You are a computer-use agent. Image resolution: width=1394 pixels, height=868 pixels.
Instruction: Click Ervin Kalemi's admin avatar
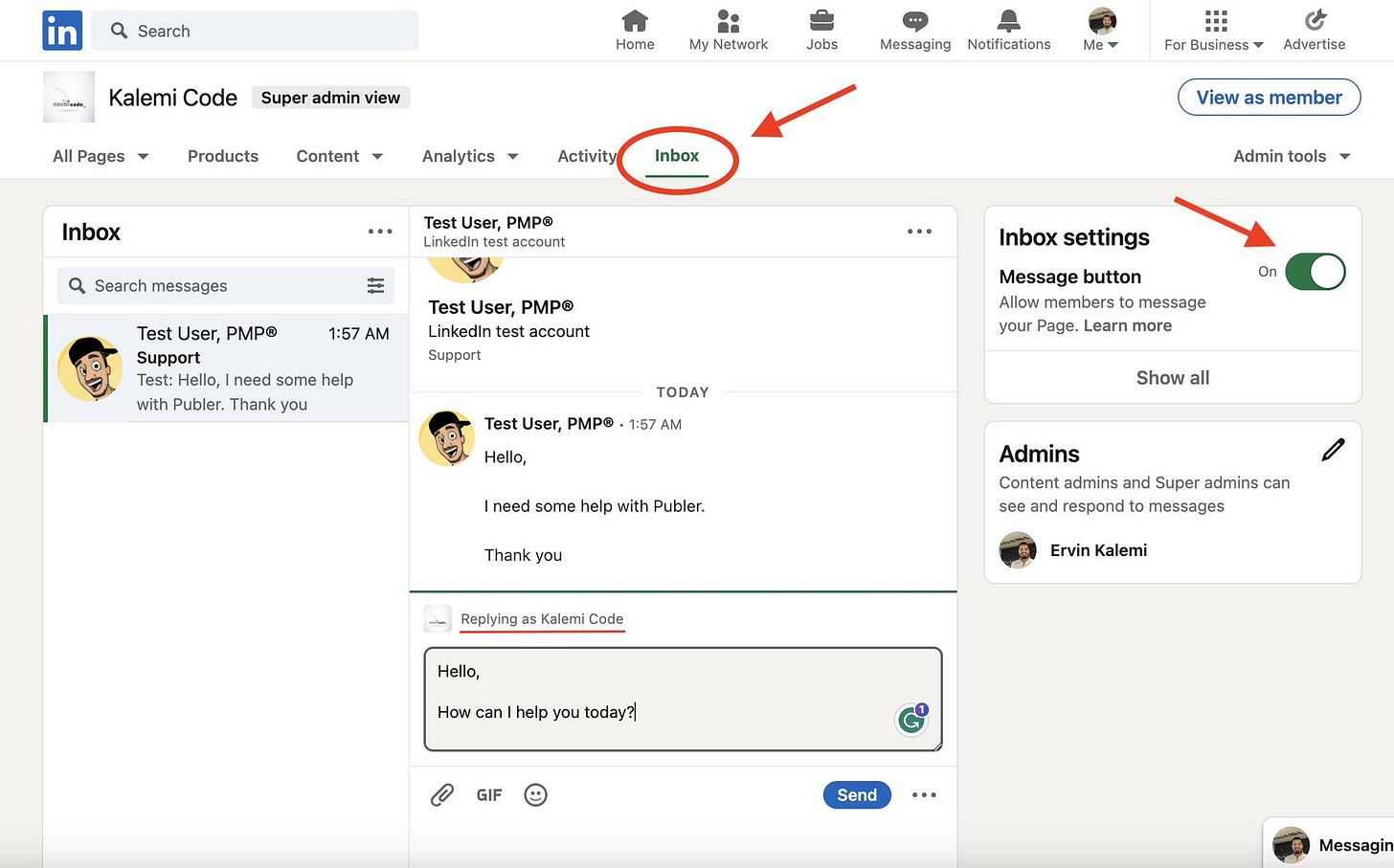1018,550
